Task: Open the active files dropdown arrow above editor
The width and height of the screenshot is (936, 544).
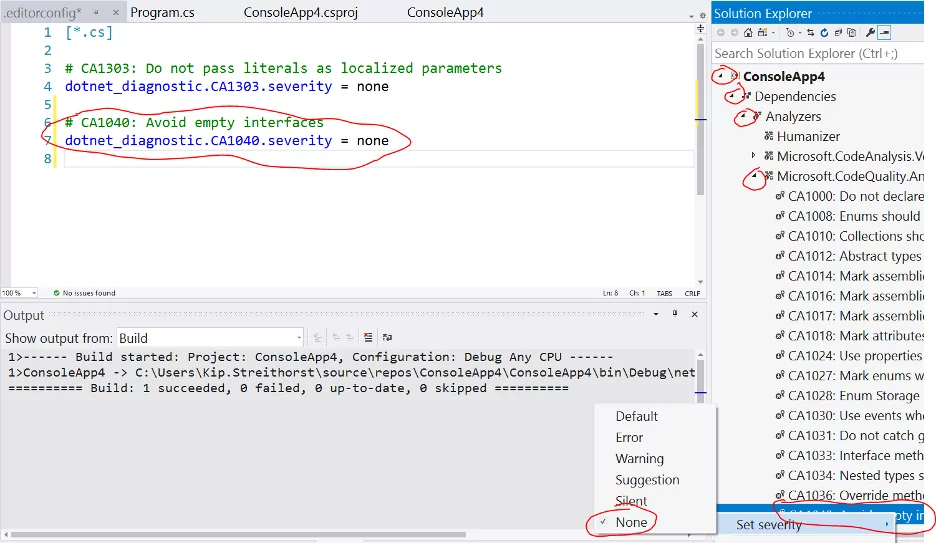Action: point(691,16)
